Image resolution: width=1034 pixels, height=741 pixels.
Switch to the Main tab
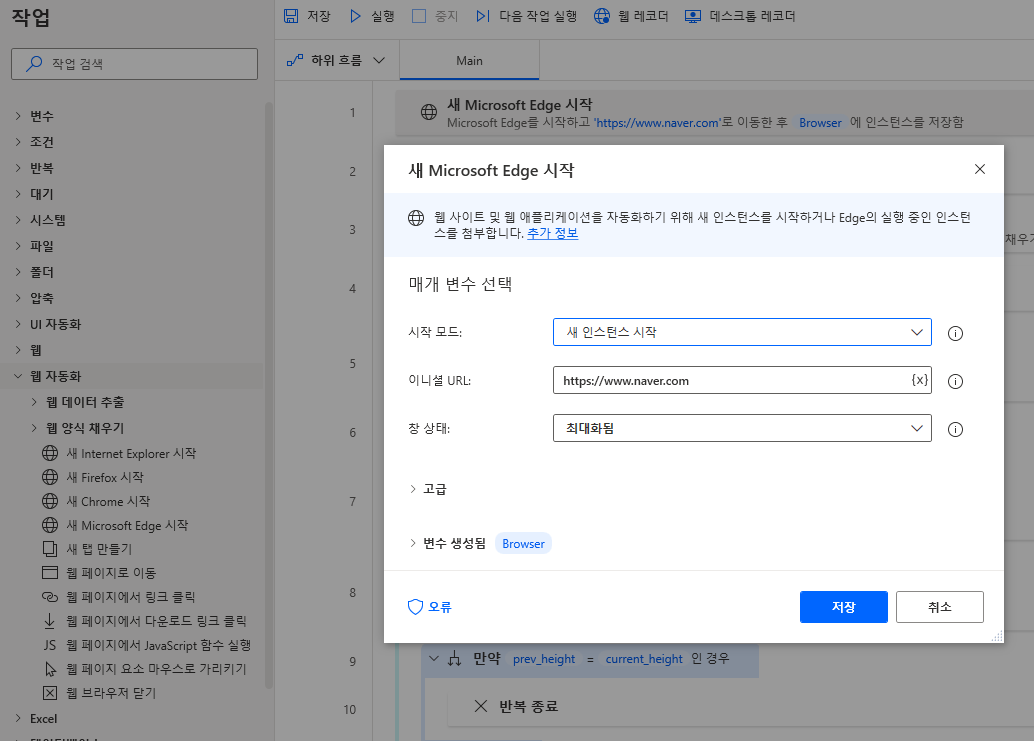[469, 61]
